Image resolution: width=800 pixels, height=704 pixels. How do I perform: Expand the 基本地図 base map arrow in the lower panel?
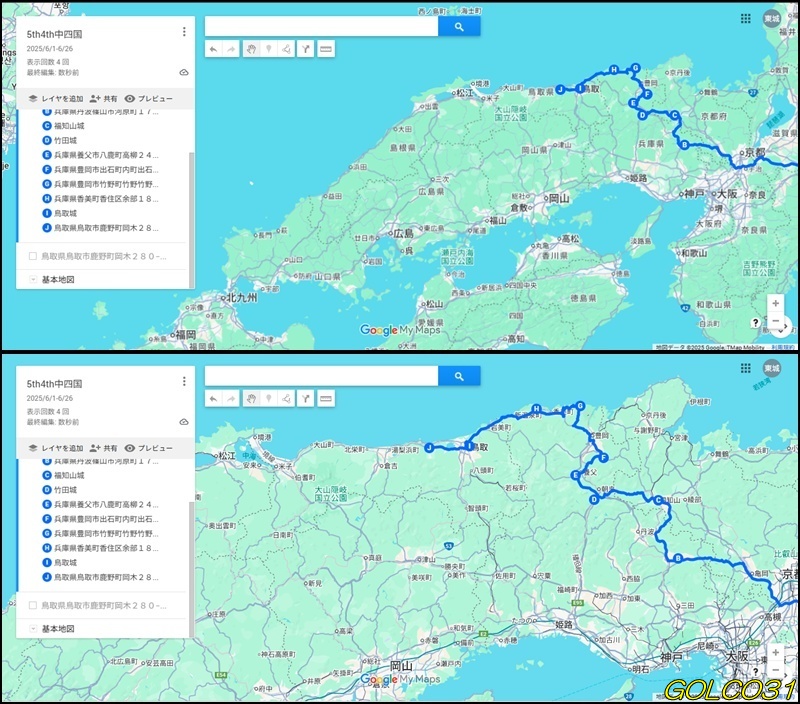click(33, 629)
